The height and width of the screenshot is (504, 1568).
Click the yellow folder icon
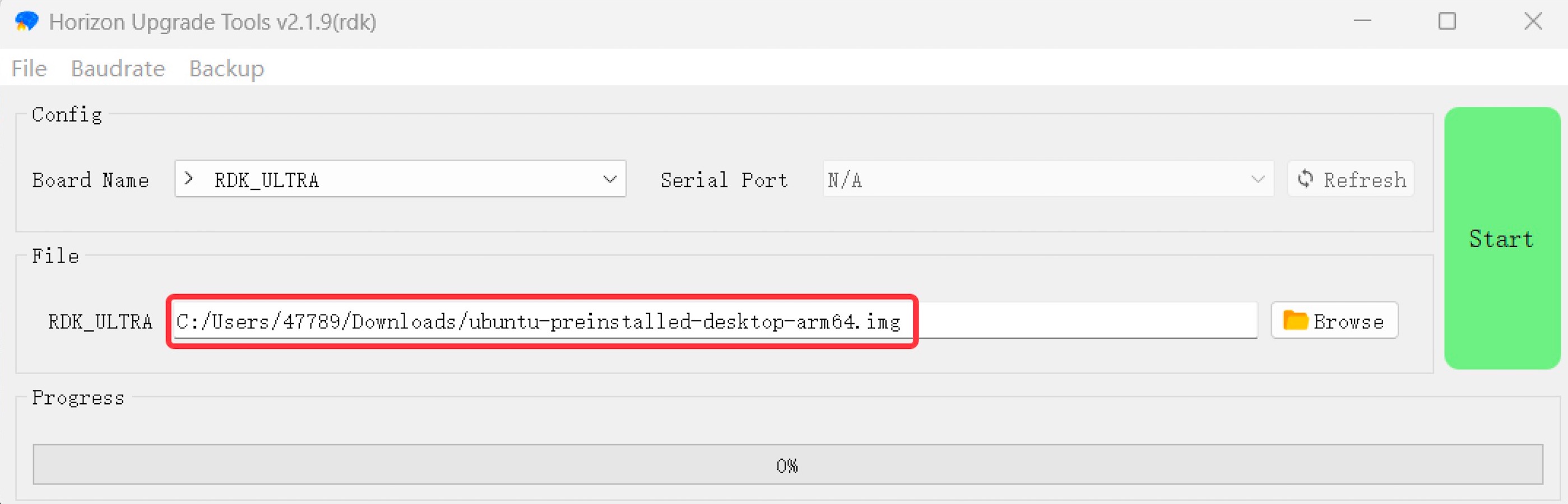click(1295, 320)
